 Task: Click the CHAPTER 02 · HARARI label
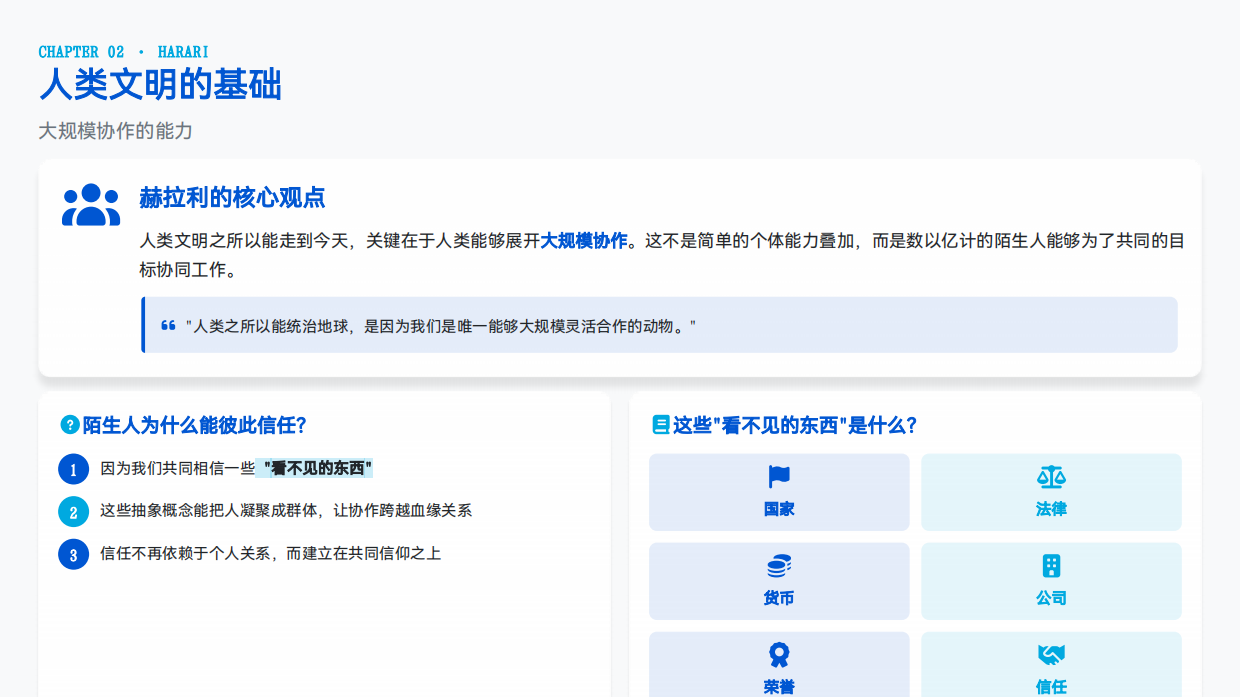pyautogui.click(x=122, y=51)
